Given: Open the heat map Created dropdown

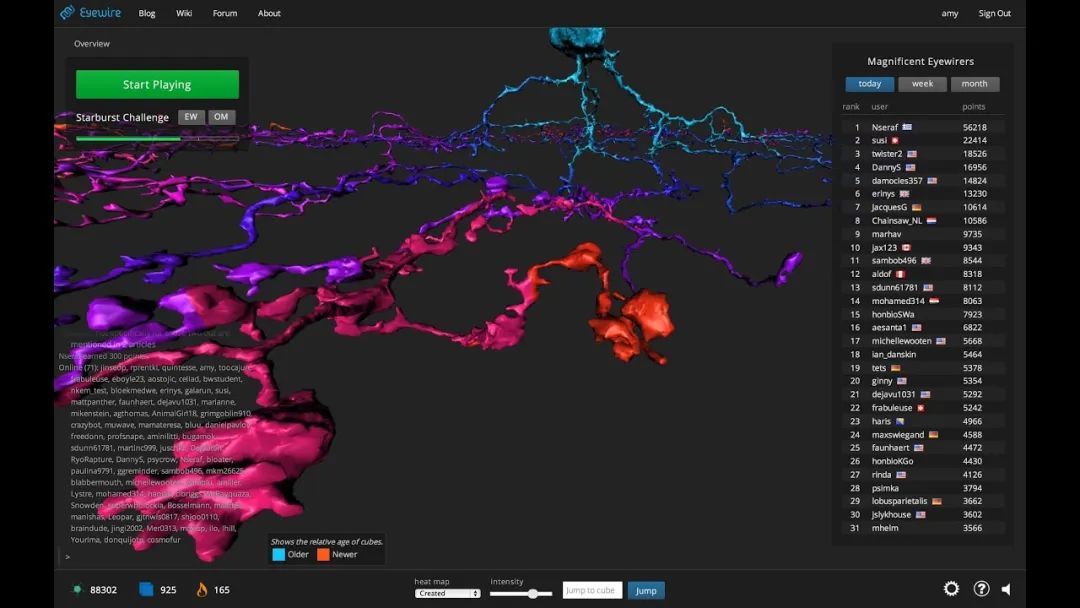Looking at the screenshot, I should tap(447, 594).
